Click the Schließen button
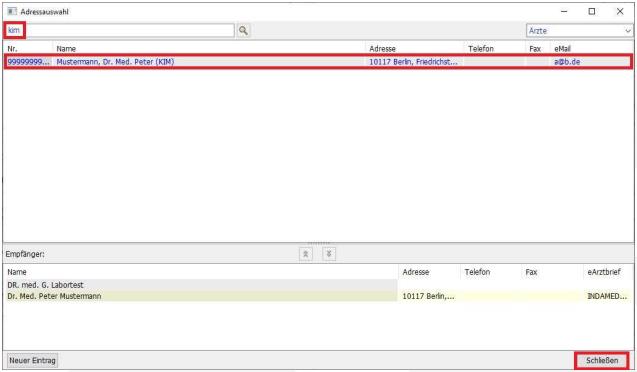637x372 pixels. click(x=602, y=360)
